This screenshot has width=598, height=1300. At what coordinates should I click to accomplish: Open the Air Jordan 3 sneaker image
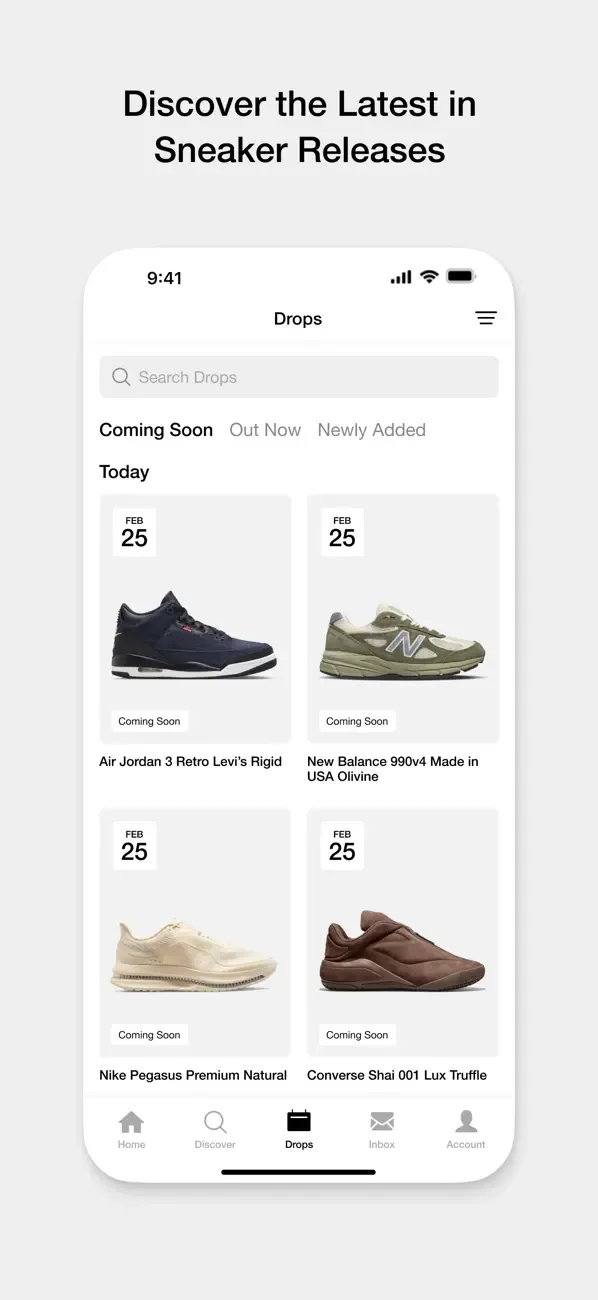(x=194, y=635)
